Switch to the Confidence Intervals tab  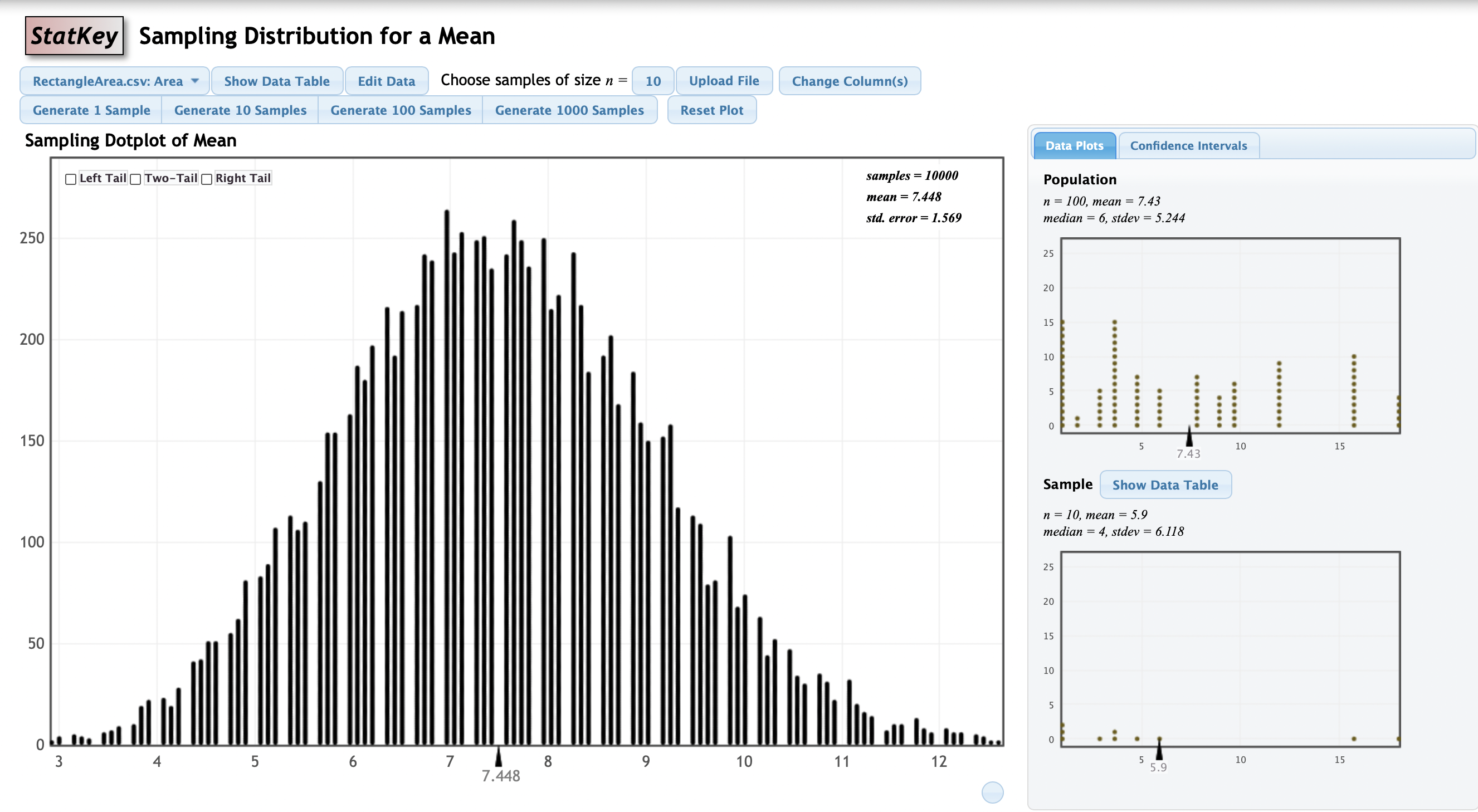(x=1188, y=146)
